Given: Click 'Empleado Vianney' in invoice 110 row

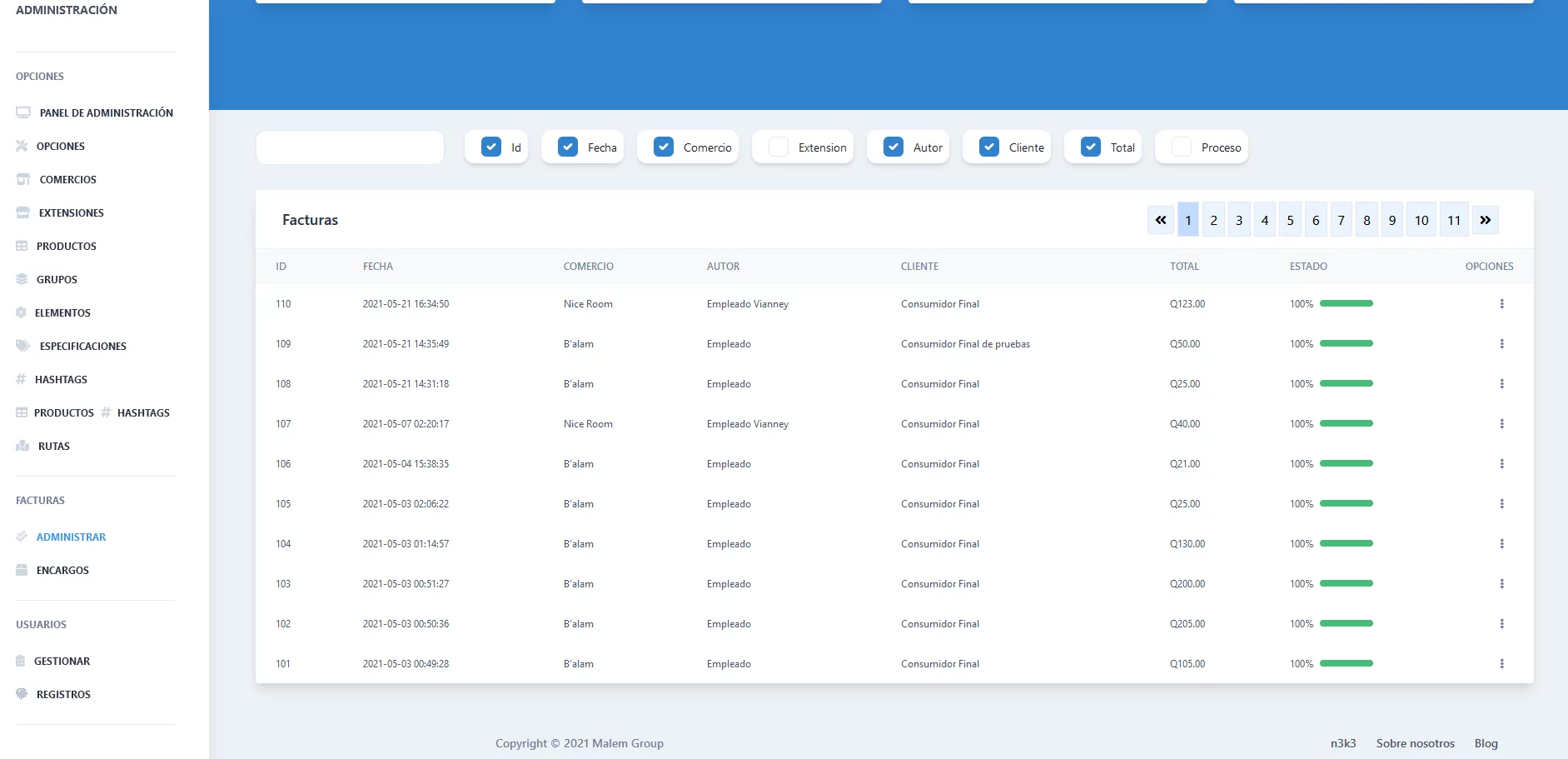Looking at the screenshot, I should point(748,304).
